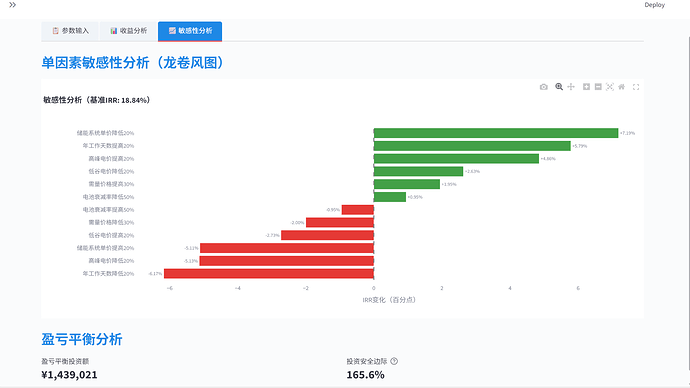The width and height of the screenshot is (690, 388).
Task: Switch to the 收益分析 tab
Action: [129, 31]
